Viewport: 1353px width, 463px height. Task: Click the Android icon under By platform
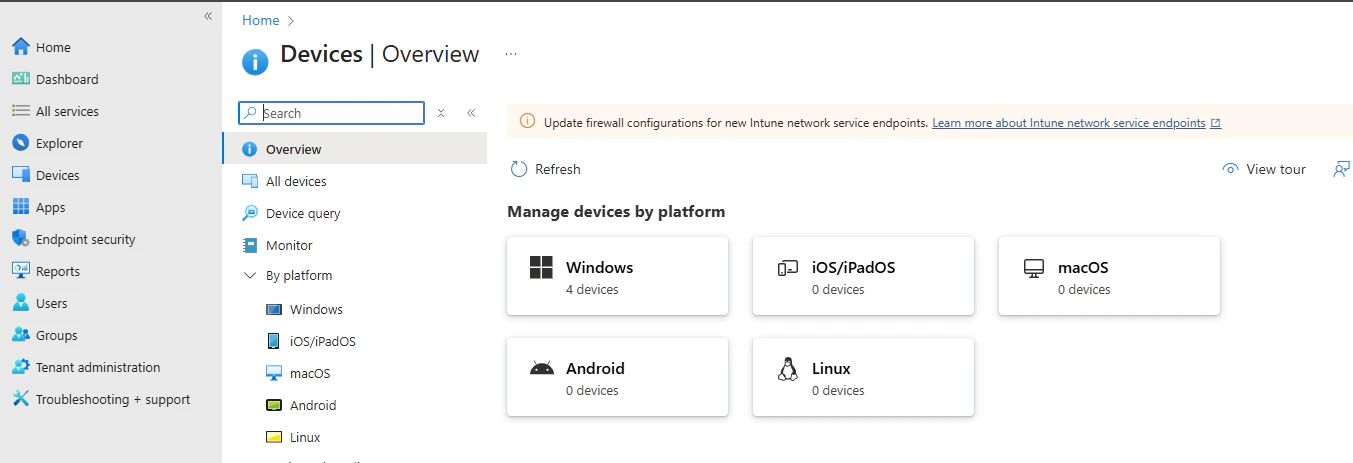pos(274,405)
